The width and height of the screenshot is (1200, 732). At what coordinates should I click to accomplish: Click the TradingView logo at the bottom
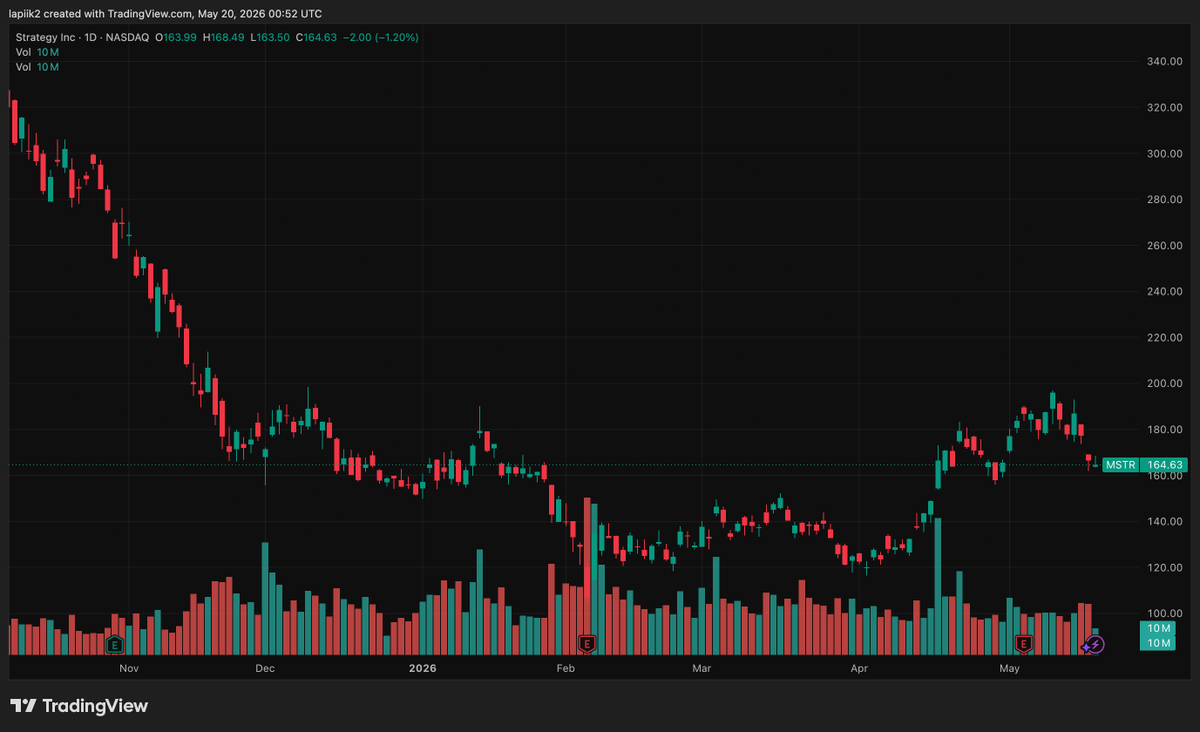coord(79,706)
